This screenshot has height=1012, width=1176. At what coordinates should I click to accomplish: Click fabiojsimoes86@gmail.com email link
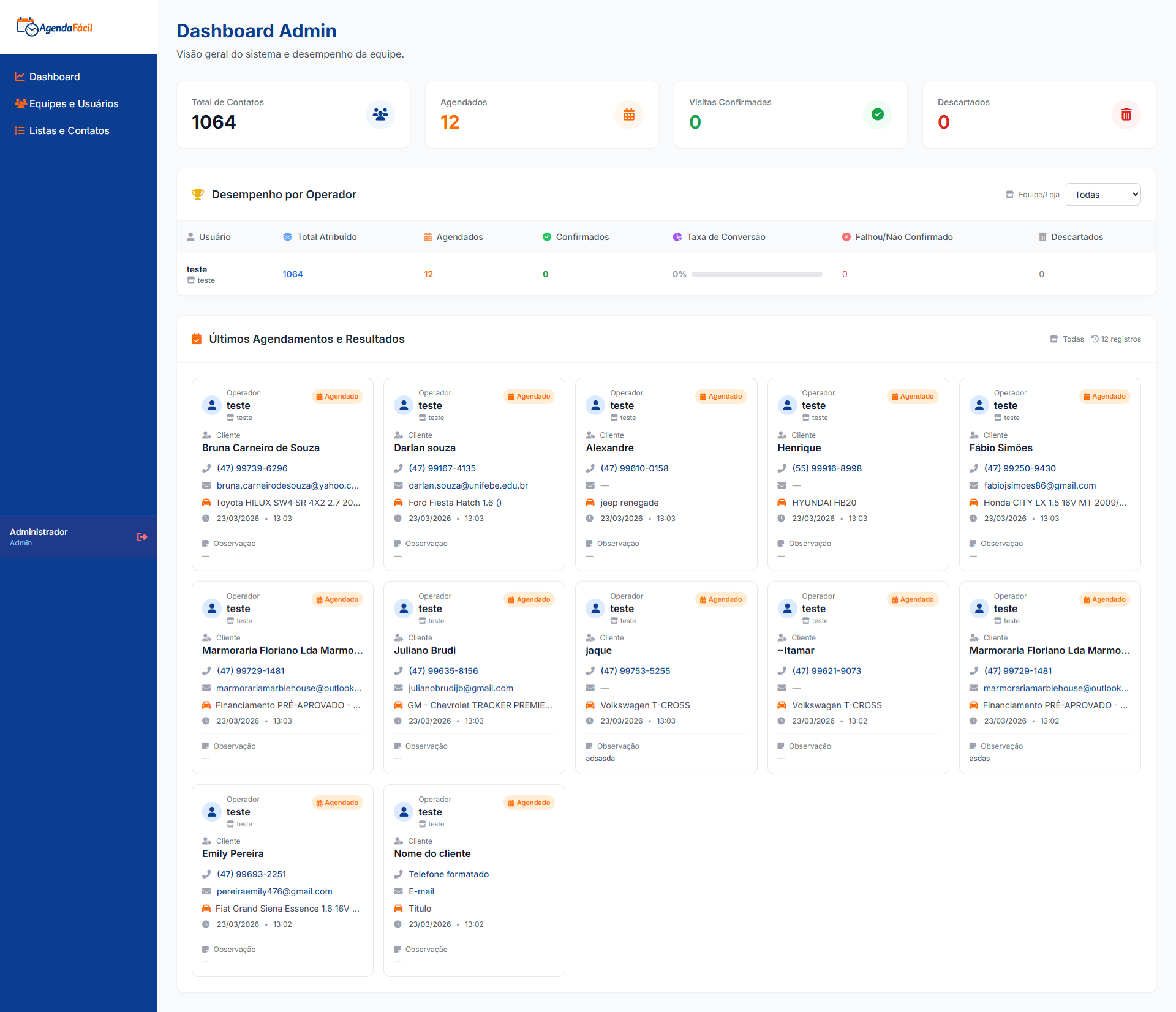click(x=1039, y=485)
